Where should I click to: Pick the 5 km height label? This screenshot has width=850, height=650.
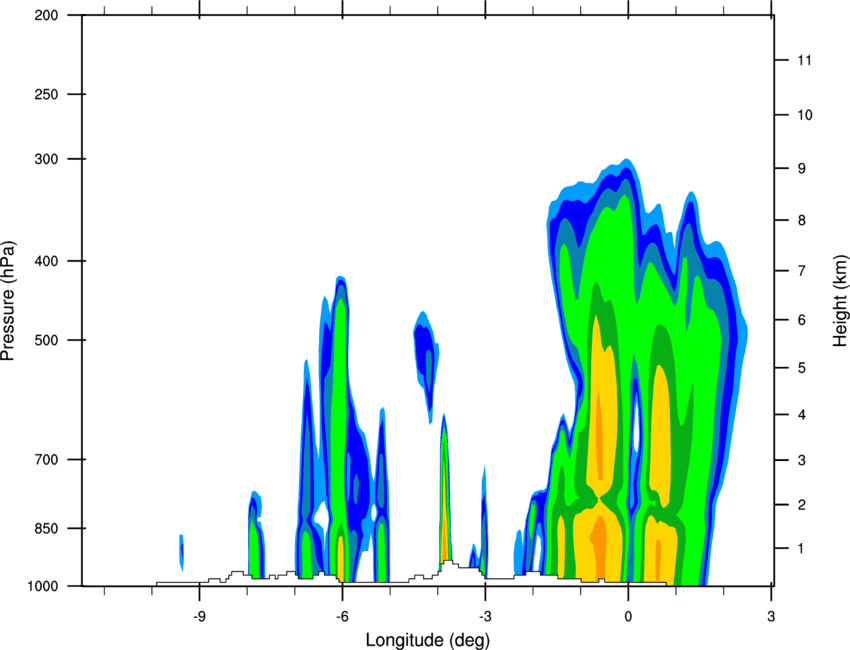pyautogui.click(x=801, y=368)
